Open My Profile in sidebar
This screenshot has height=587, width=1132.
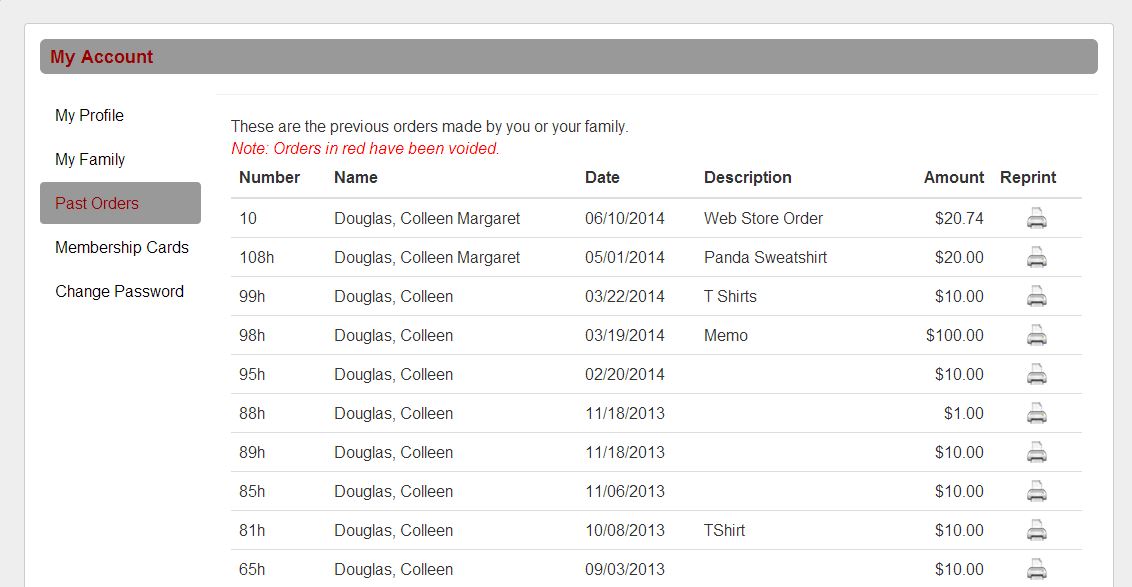(x=90, y=116)
